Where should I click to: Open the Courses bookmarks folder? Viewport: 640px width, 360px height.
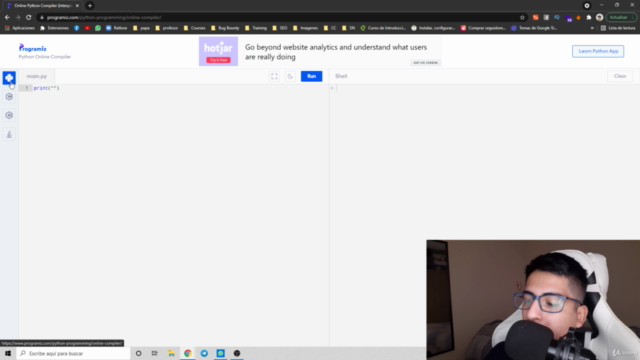click(x=195, y=28)
